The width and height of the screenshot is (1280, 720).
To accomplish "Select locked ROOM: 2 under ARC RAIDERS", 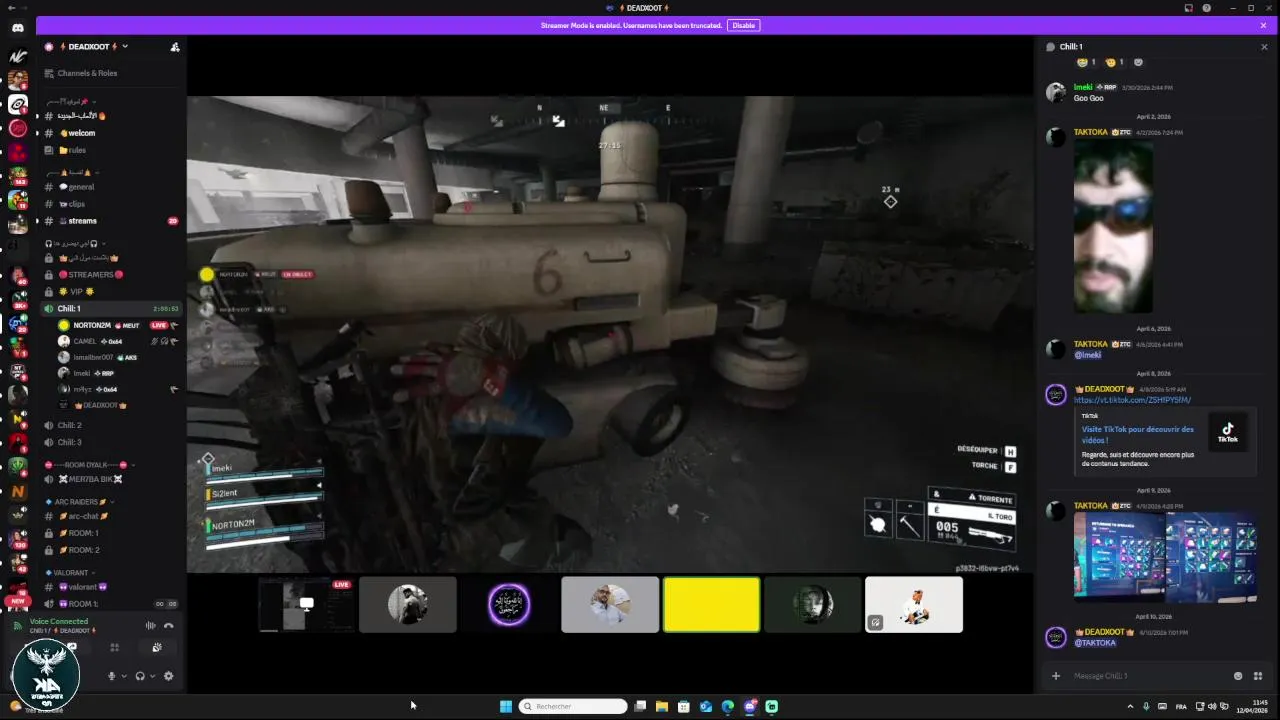I will click(110, 550).
